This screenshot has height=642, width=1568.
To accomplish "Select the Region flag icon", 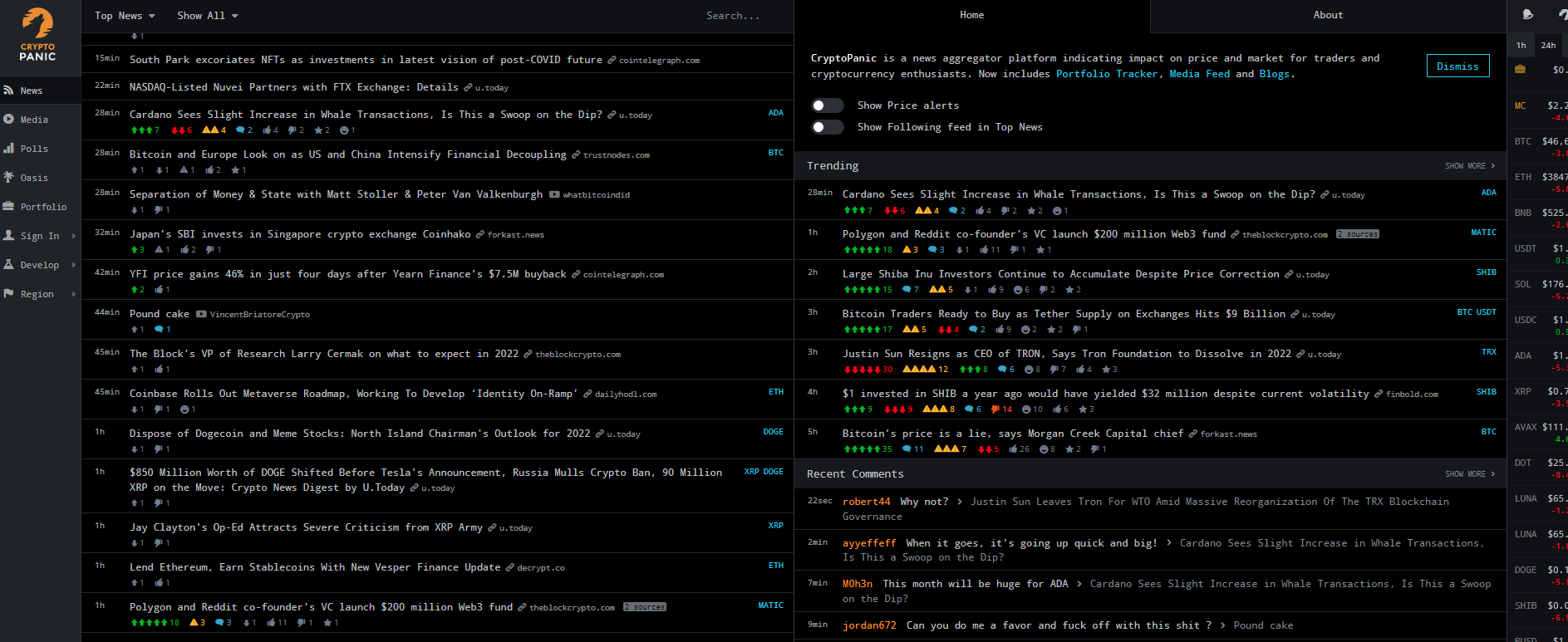I will 9,293.
